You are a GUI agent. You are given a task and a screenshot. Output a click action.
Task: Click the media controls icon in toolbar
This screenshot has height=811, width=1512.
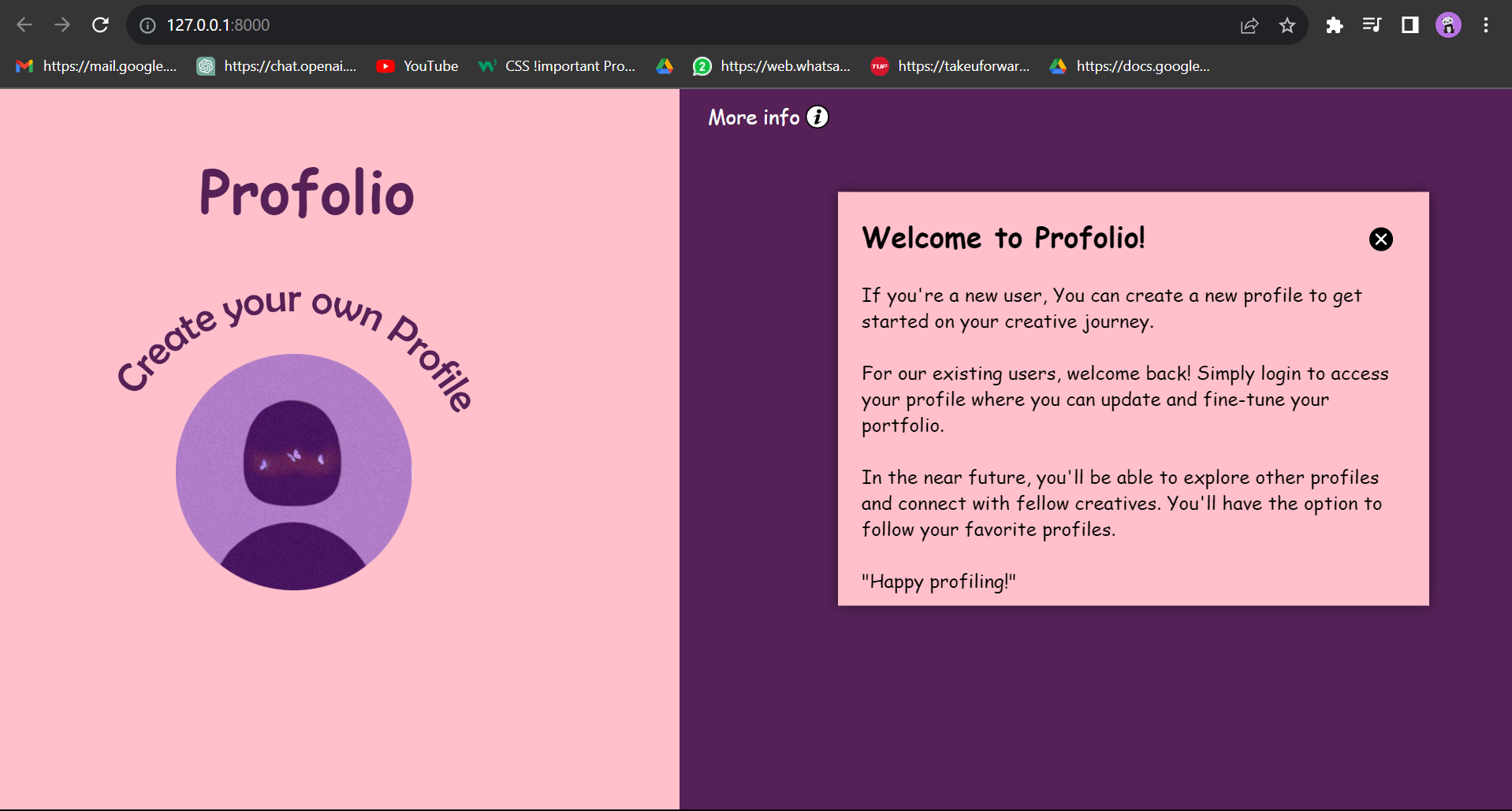(x=1372, y=24)
